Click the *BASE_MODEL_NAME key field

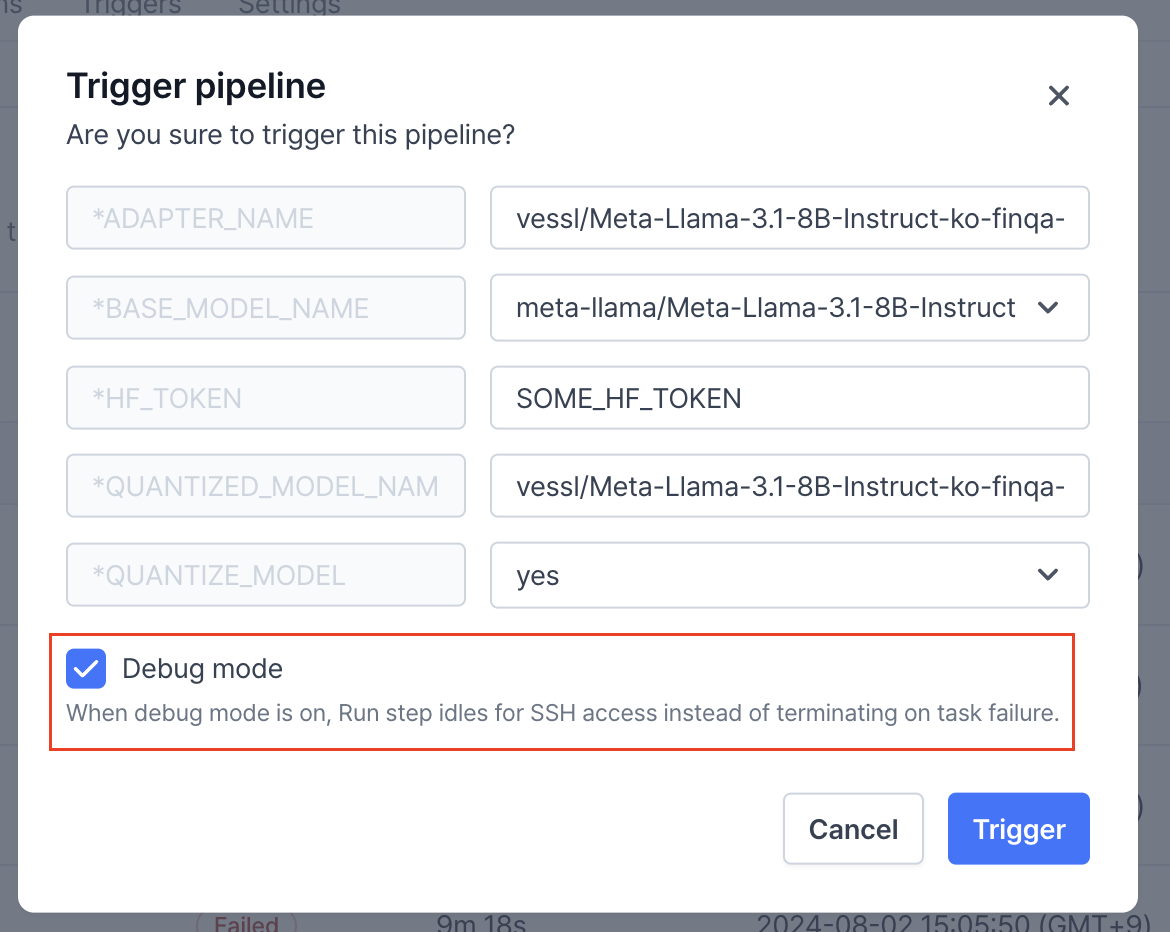click(265, 308)
